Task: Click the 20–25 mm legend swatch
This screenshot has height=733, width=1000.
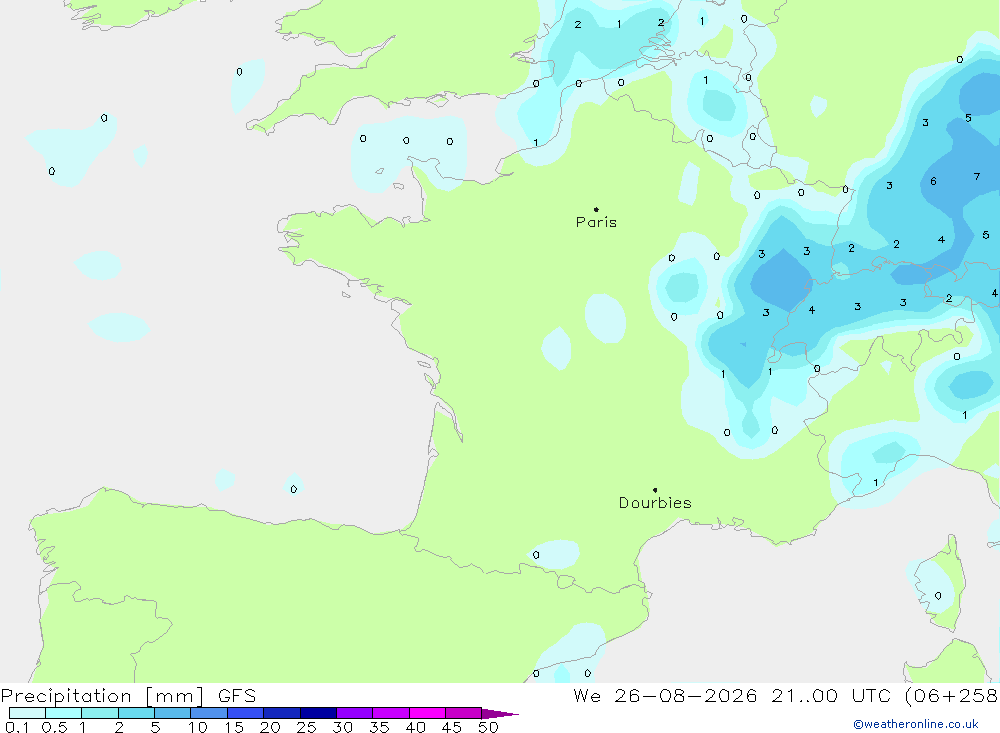Action: [282, 713]
